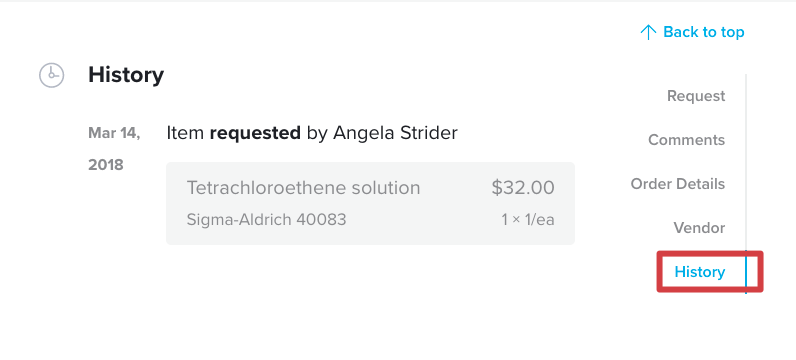Click the gray requested item card background
796x360 pixels.
[371, 204]
